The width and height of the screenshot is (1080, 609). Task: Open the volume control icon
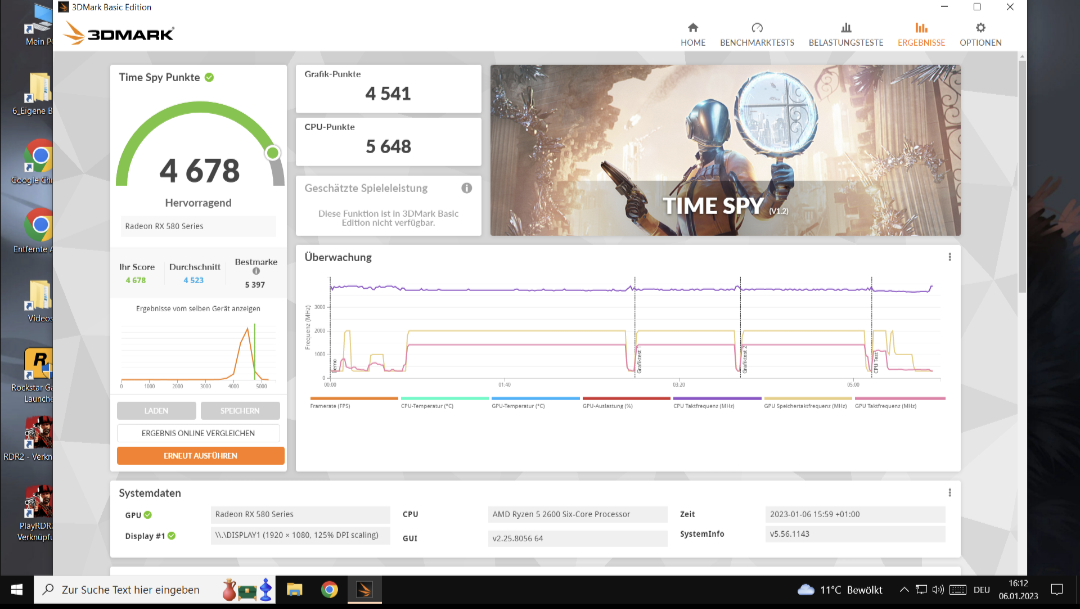click(x=938, y=590)
